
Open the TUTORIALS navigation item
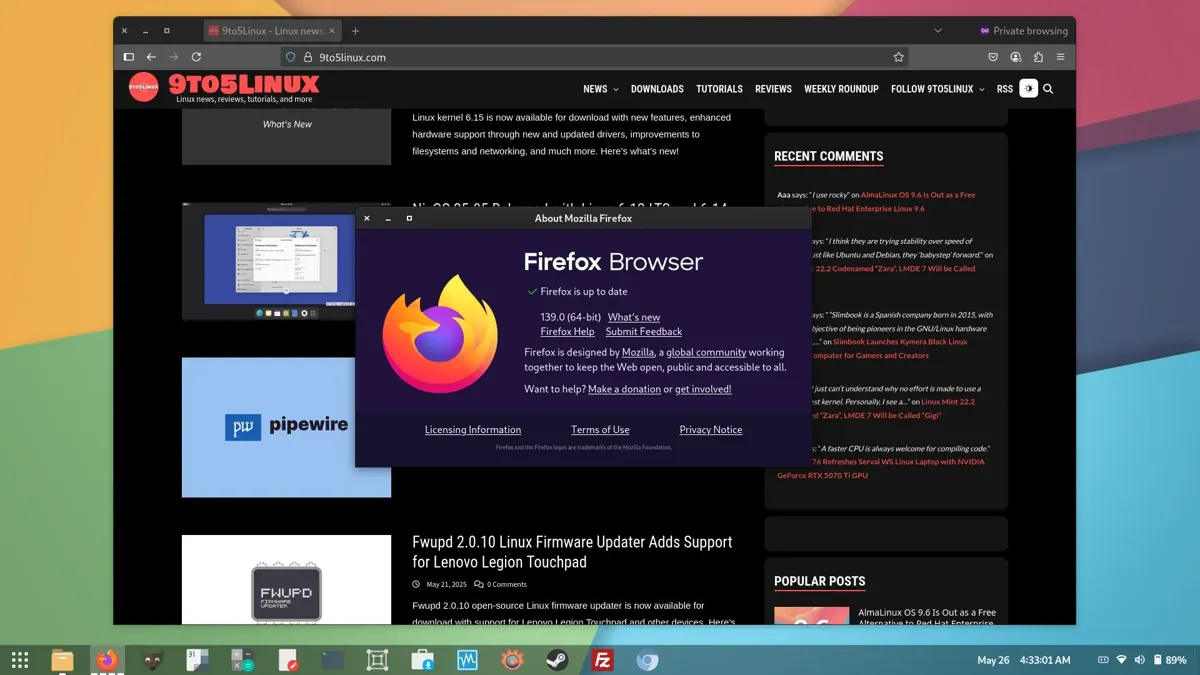(719, 89)
